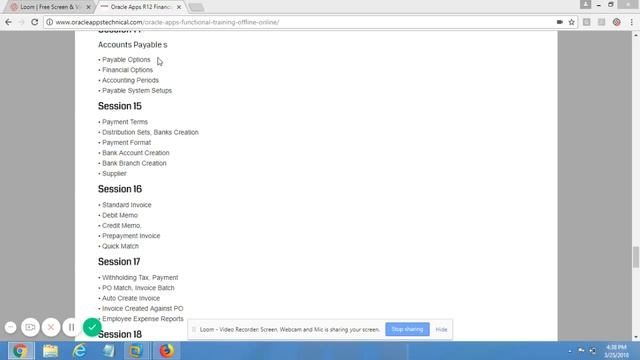Click the Standard Invoice item
This screenshot has height=360, width=640.
click(127, 205)
